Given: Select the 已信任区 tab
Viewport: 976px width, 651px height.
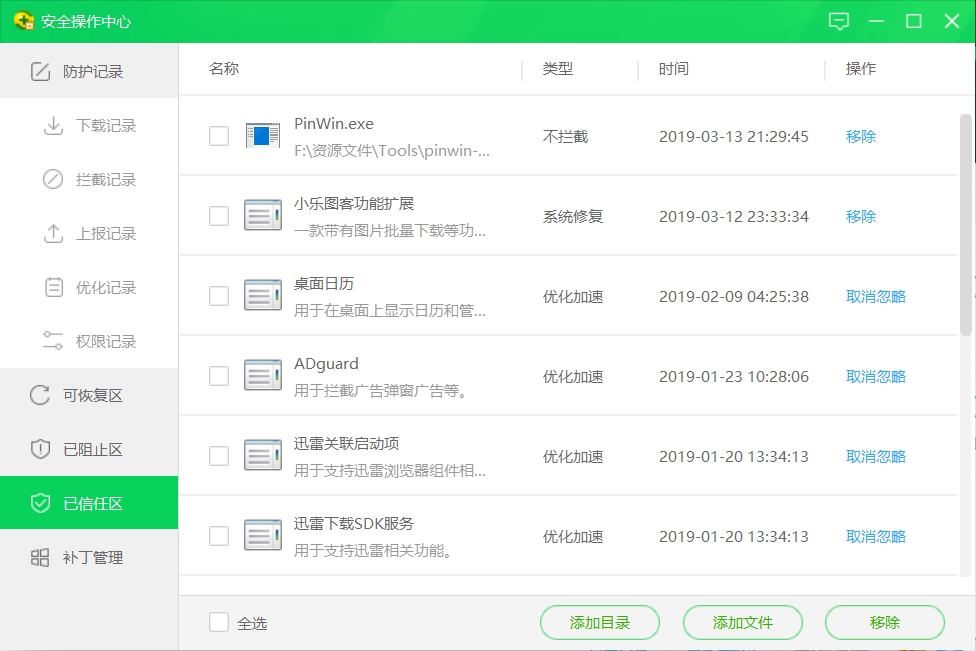Looking at the screenshot, I should (x=89, y=503).
